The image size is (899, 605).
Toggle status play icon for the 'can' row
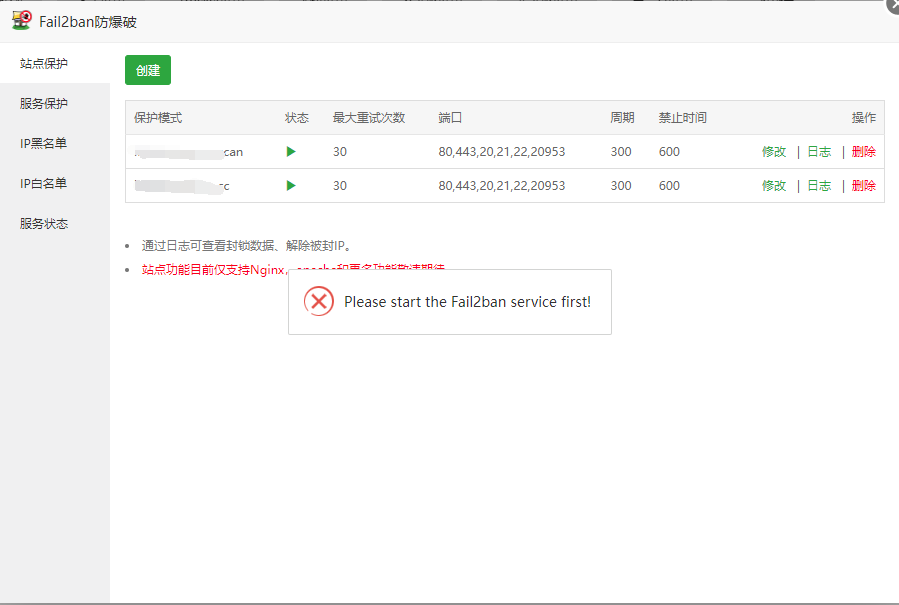click(x=291, y=151)
